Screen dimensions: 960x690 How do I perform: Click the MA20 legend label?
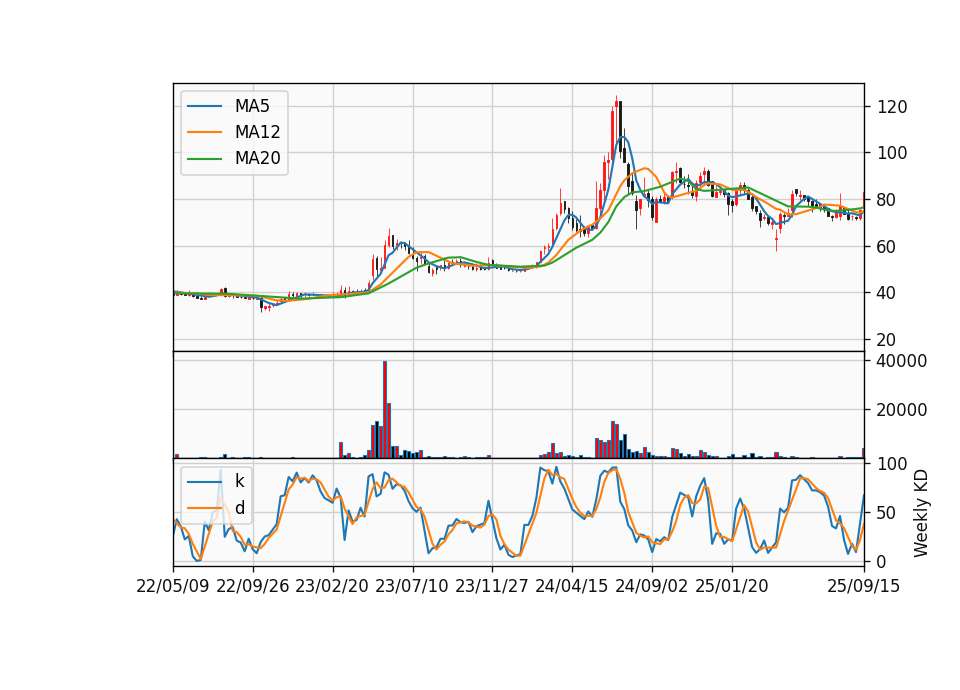257,159
